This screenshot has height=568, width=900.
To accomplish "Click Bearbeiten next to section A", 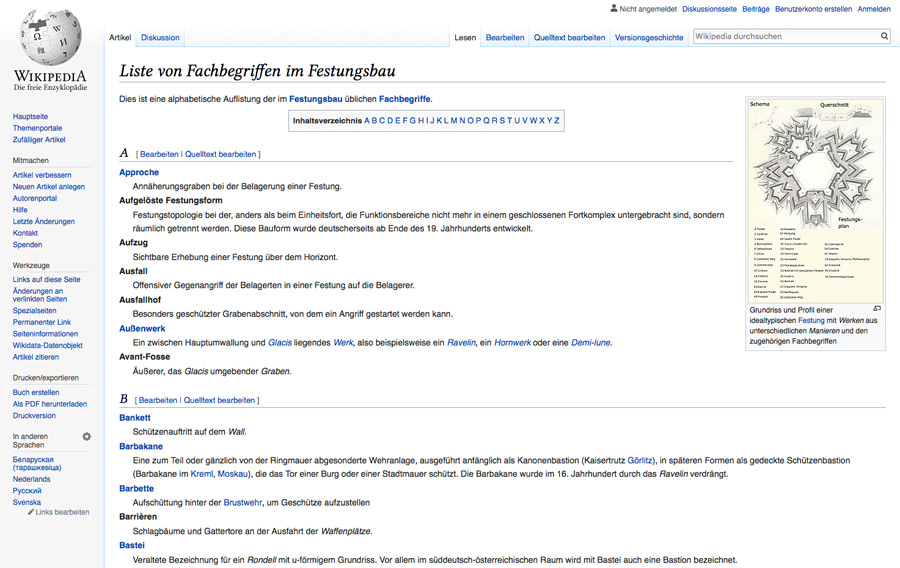I will 159,154.
